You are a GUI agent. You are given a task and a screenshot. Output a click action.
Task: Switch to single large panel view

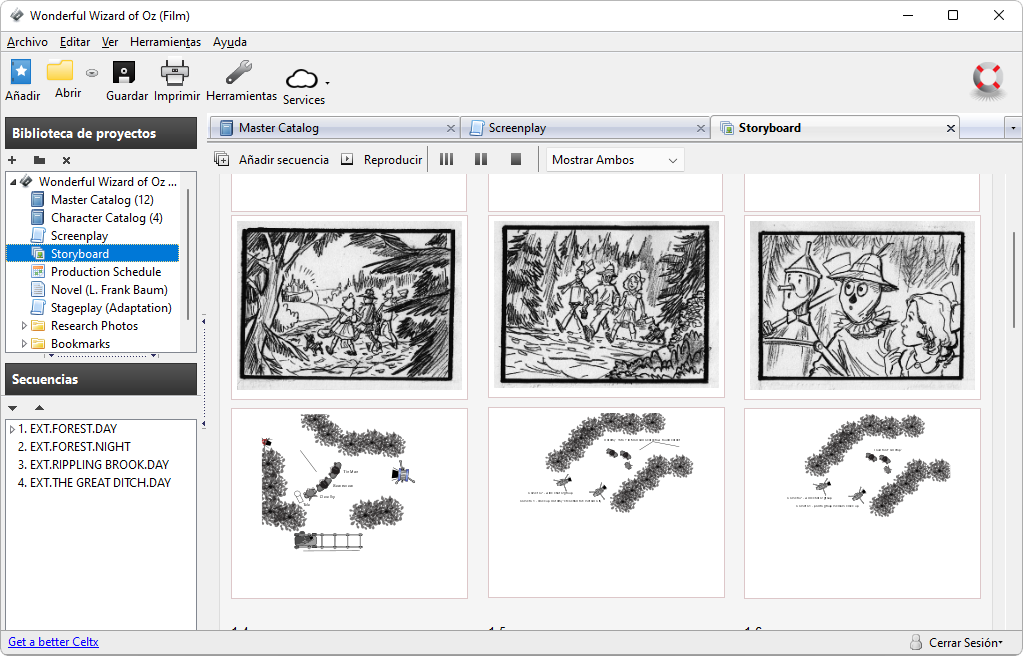point(516,159)
